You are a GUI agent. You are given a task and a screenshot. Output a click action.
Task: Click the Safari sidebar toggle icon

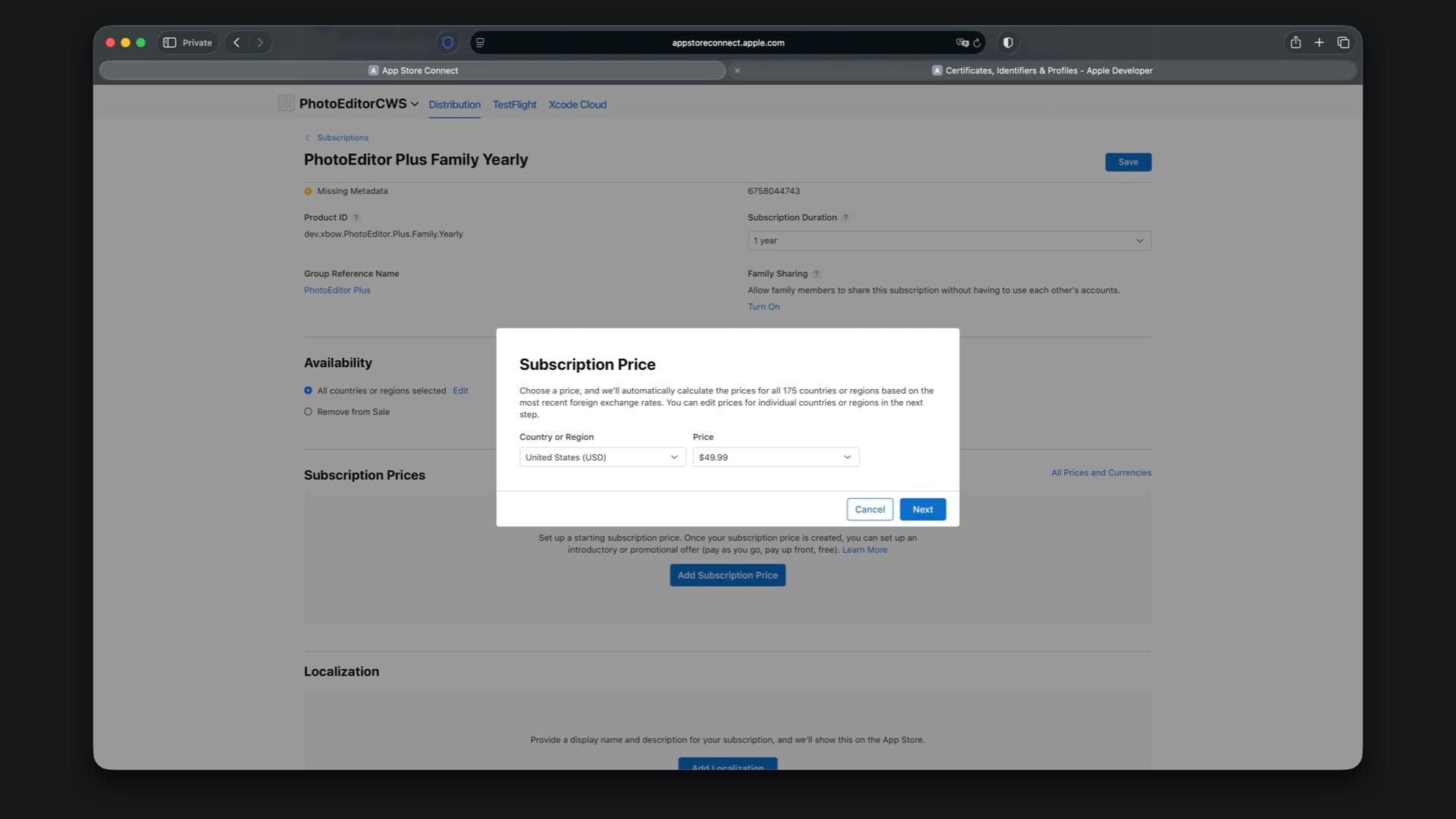(170, 42)
